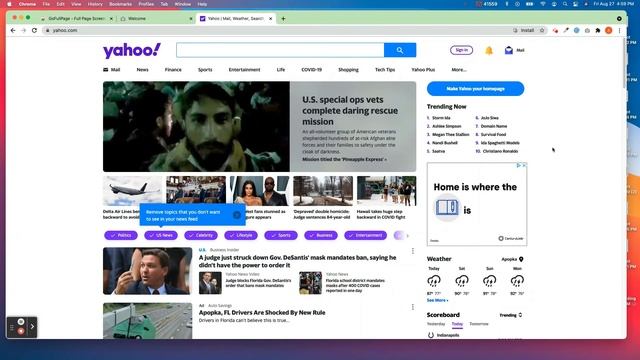Click the Yahoo logo

(132, 51)
